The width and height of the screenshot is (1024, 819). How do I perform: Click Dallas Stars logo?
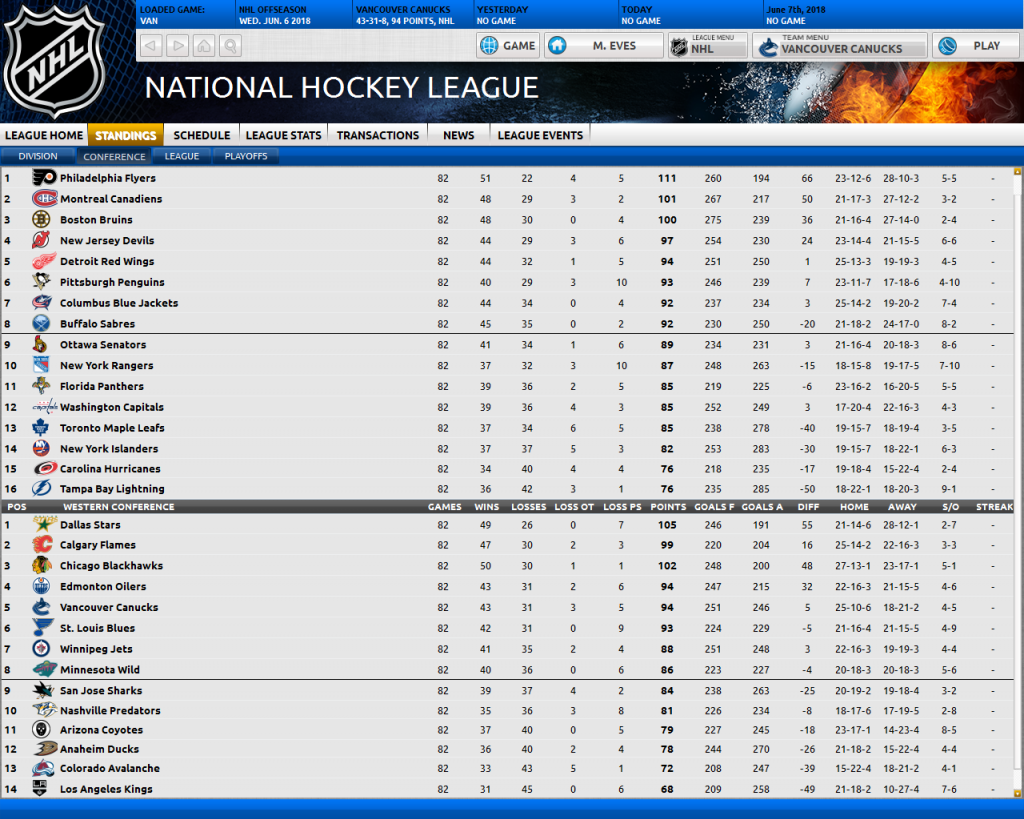tap(44, 524)
